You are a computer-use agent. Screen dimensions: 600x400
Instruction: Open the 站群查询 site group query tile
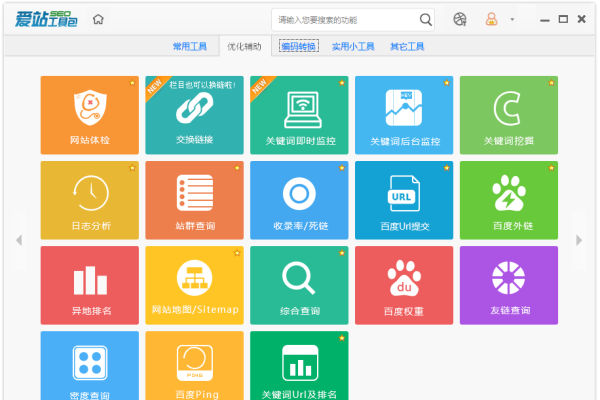point(194,200)
